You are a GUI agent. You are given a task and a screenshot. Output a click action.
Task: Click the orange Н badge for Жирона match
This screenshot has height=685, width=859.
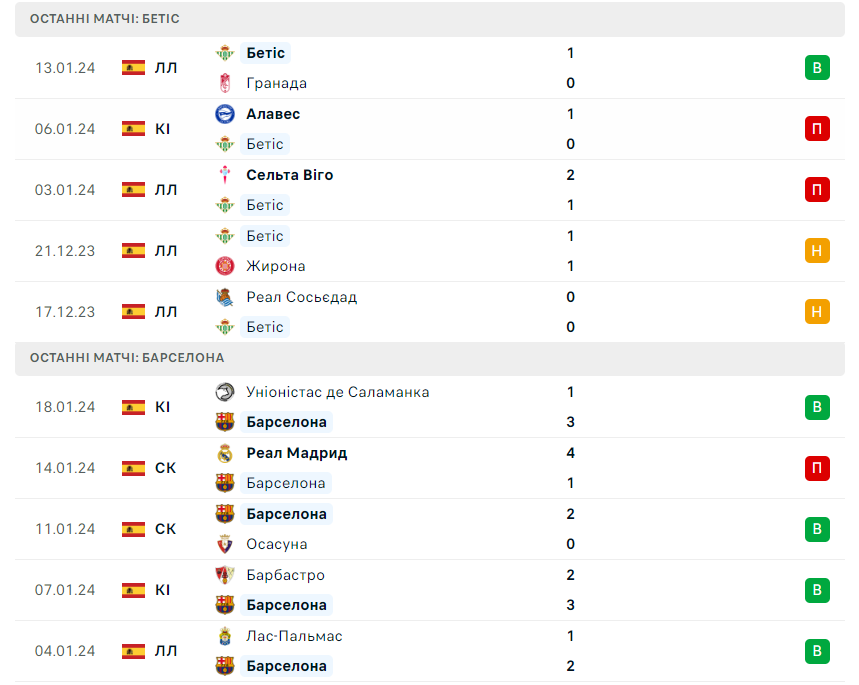tap(817, 250)
